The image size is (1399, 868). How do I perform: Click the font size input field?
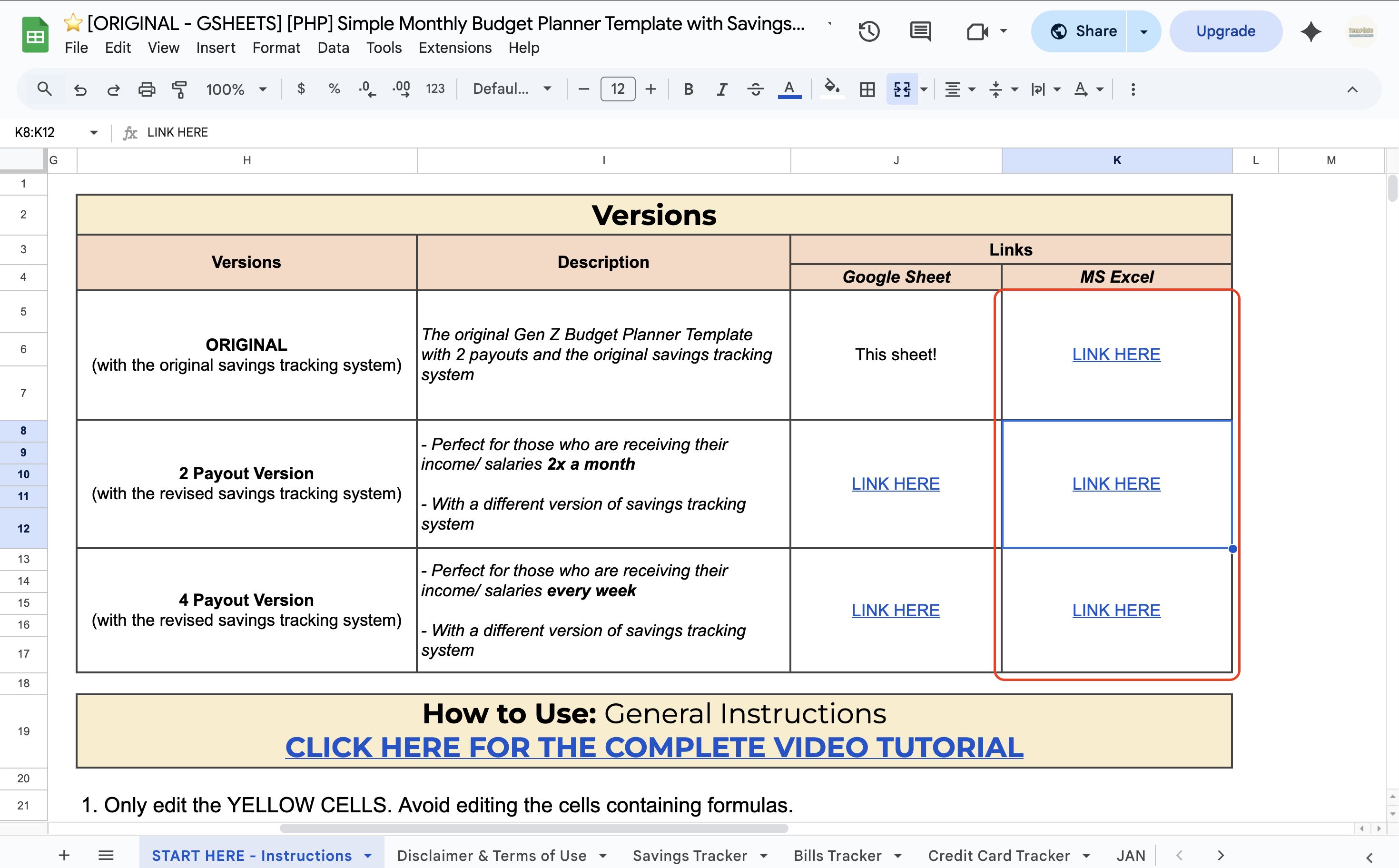click(x=617, y=89)
